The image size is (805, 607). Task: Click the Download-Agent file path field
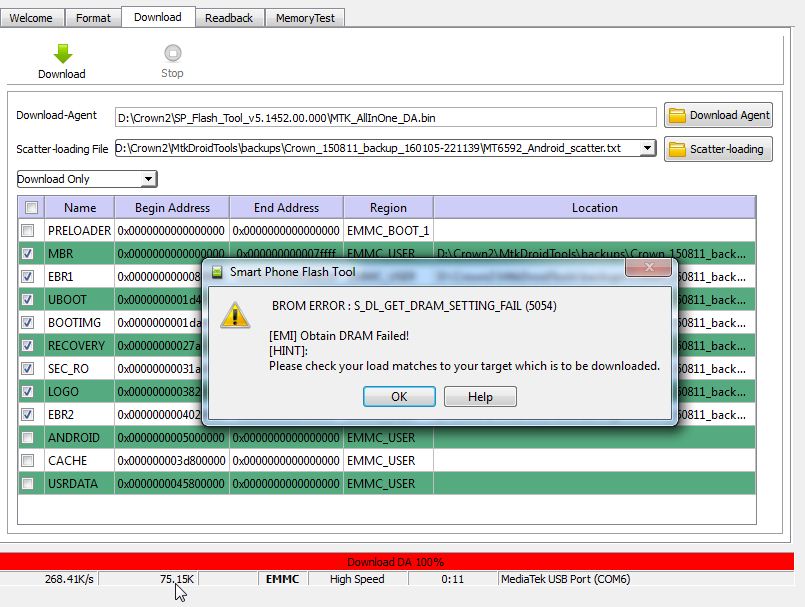click(x=385, y=118)
